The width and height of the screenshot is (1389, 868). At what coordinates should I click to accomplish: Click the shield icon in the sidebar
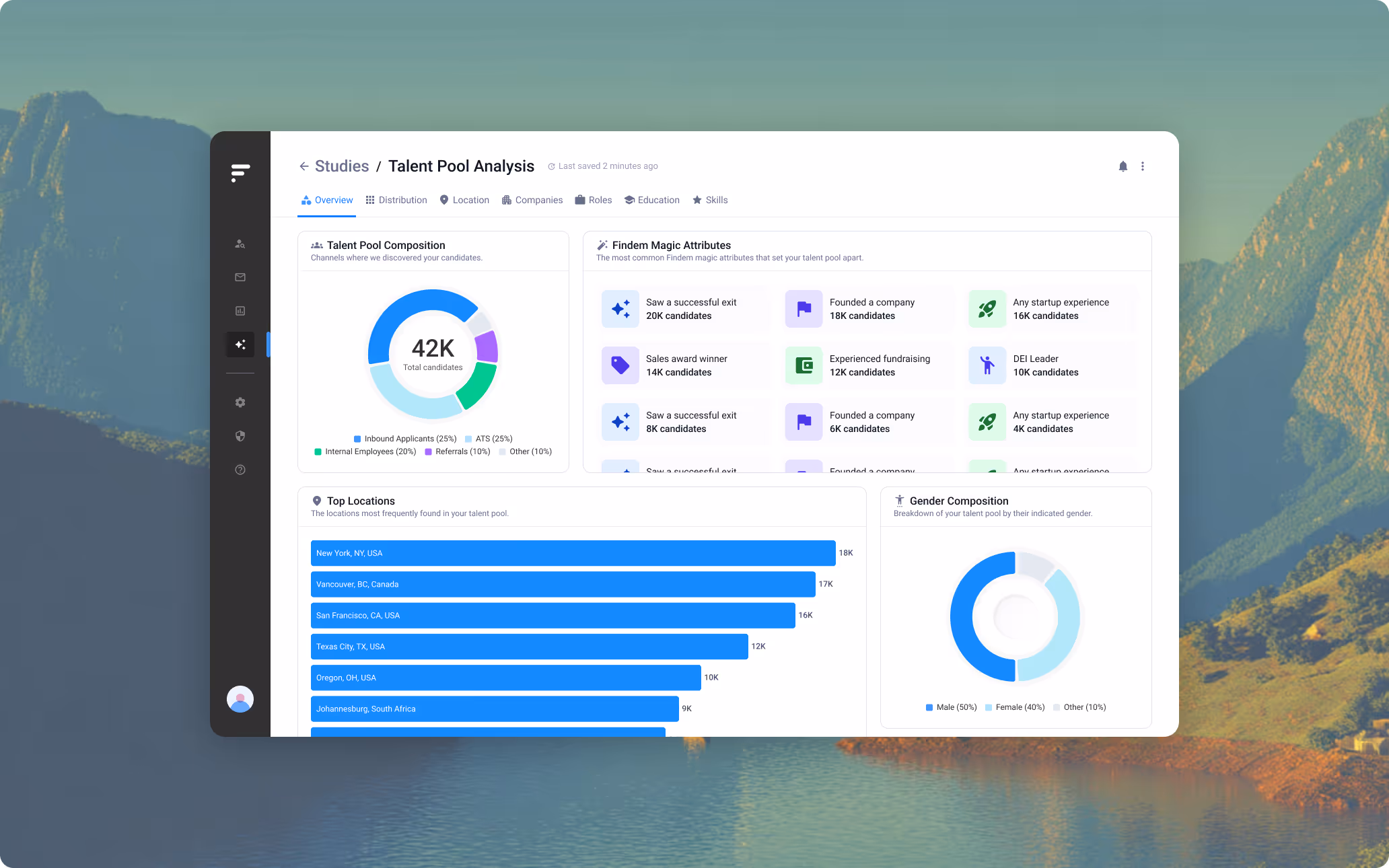(x=240, y=436)
